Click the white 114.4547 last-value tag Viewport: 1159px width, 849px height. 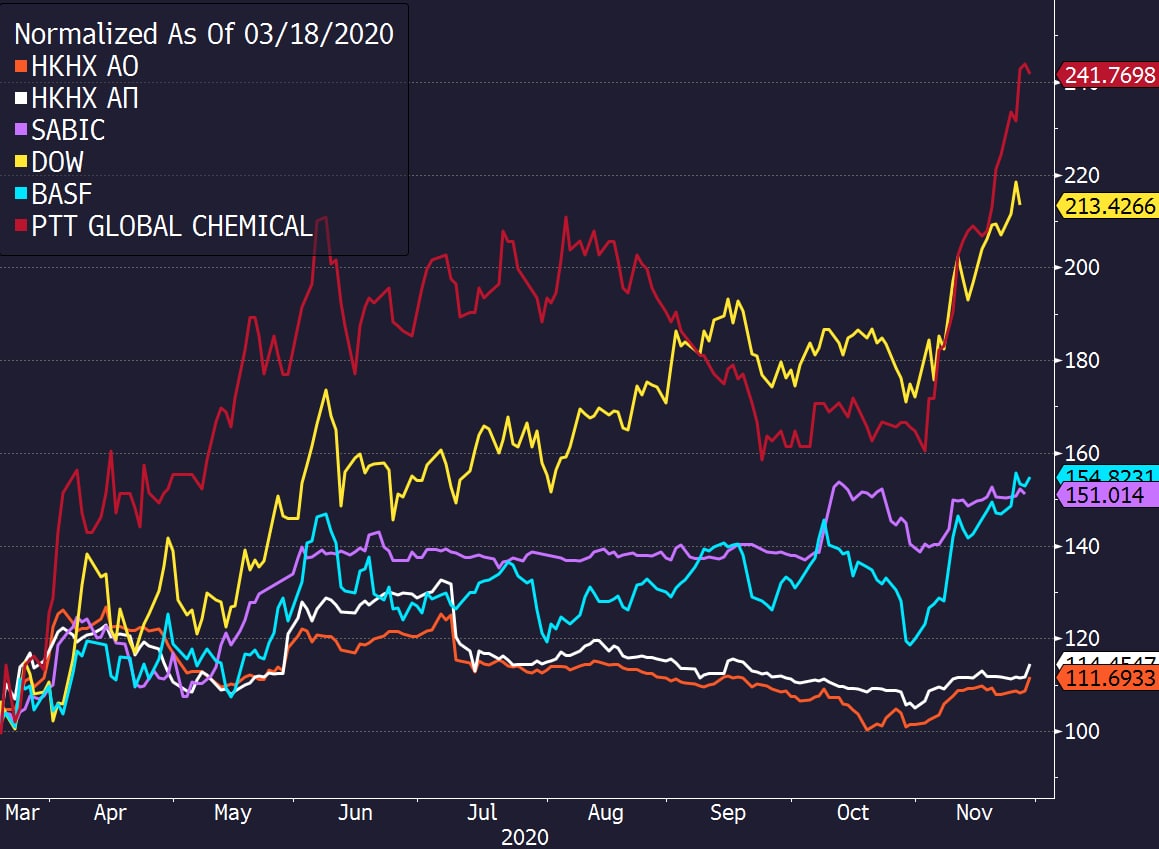(1107, 660)
